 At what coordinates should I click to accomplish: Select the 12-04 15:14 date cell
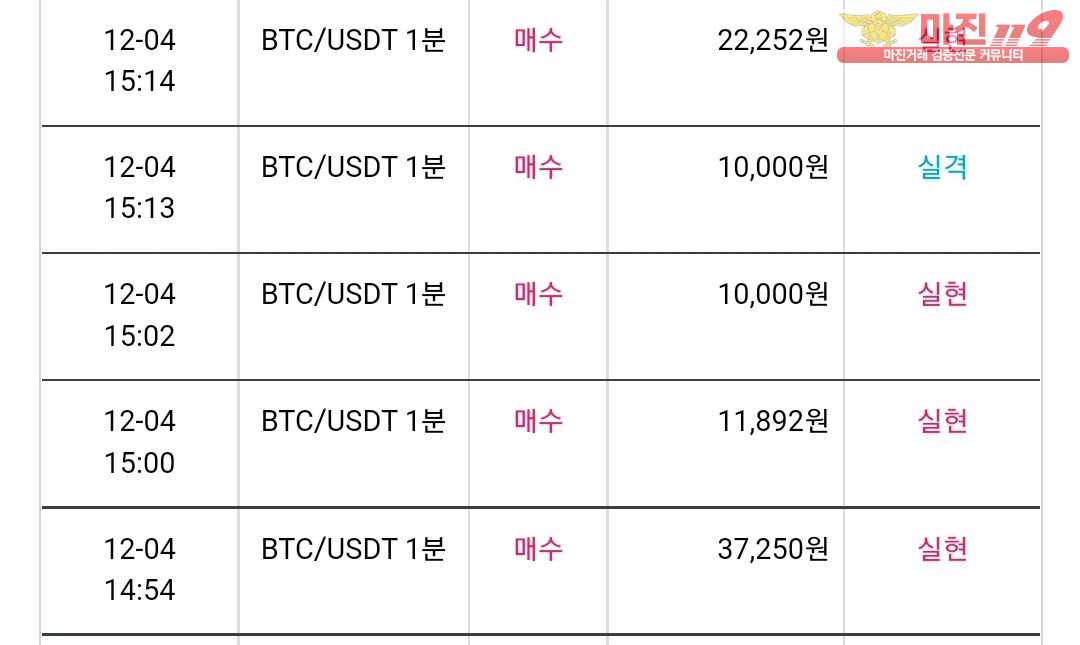[x=140, y=61]
